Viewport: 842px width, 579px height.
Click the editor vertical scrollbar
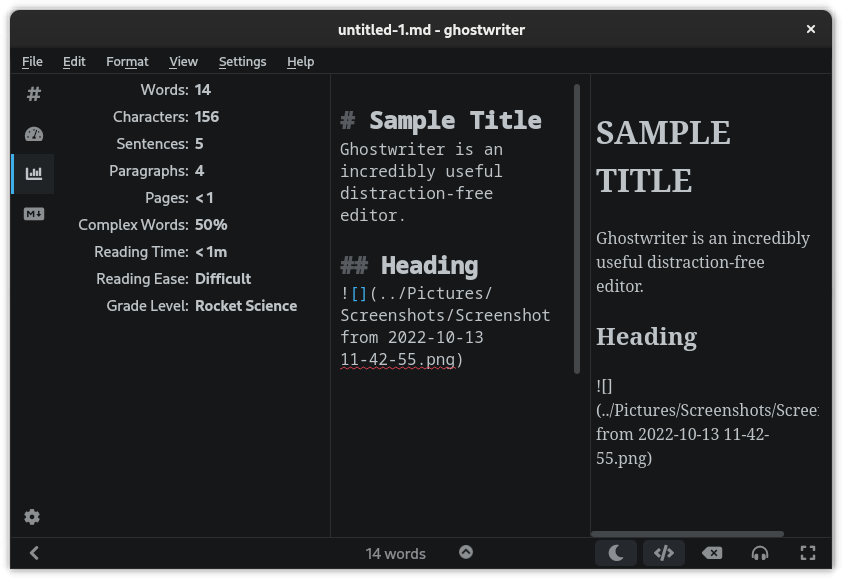click(x=577, y=228)
